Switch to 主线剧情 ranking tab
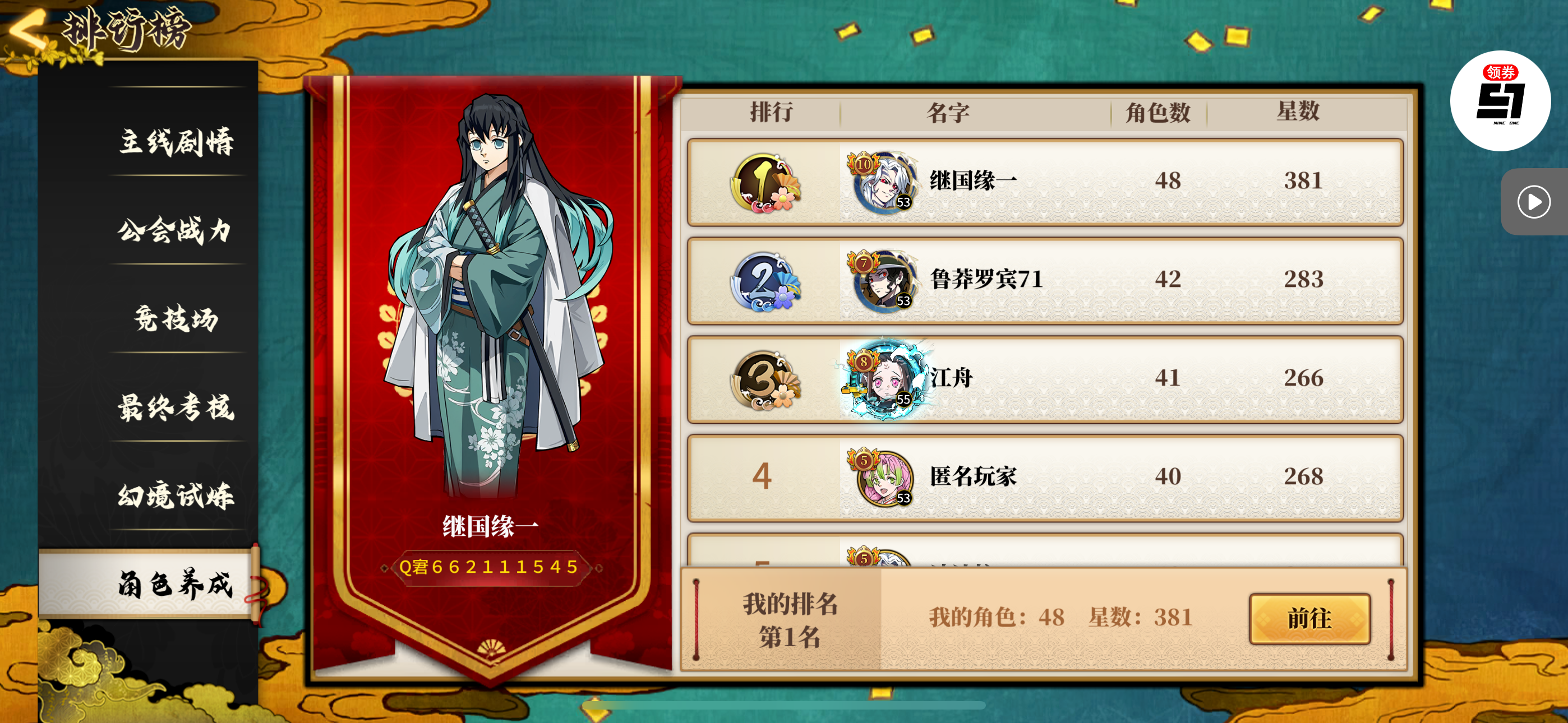Viewport: 1568px width, 723px height. tap(177, 142)
